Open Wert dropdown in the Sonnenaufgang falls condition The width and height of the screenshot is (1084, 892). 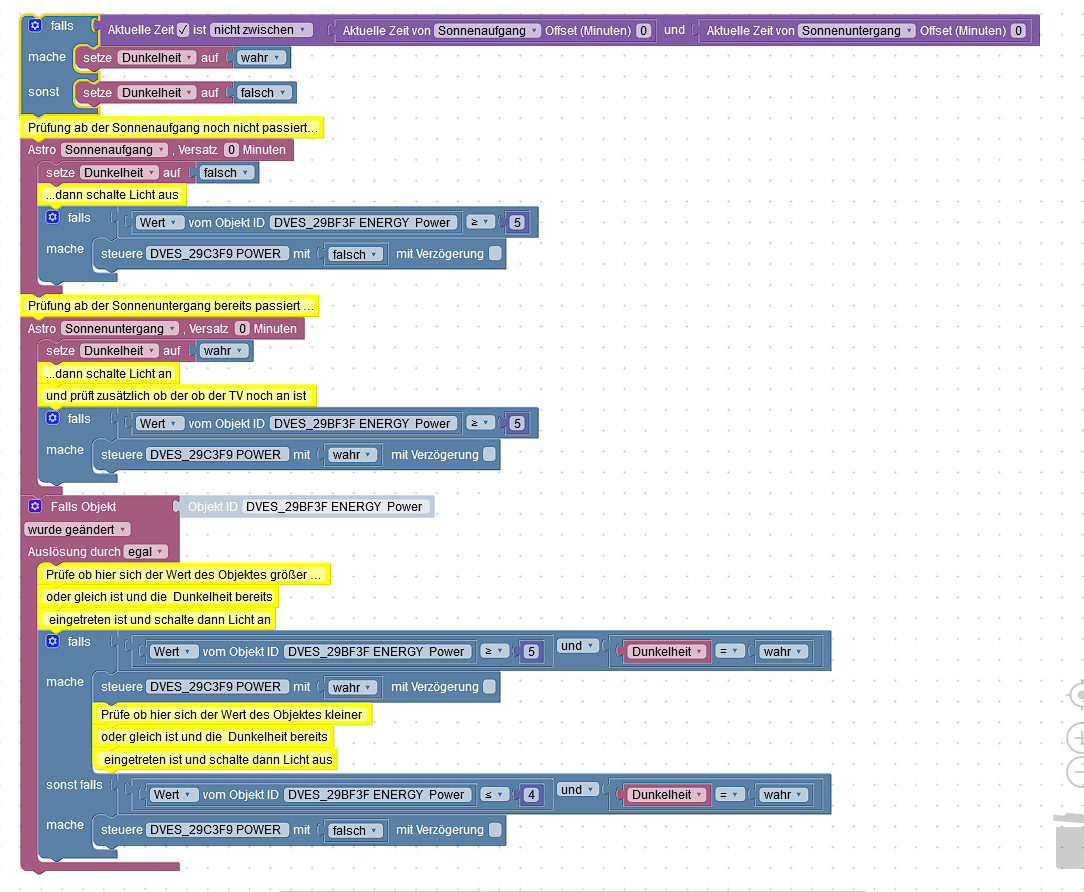pos(159,223)
